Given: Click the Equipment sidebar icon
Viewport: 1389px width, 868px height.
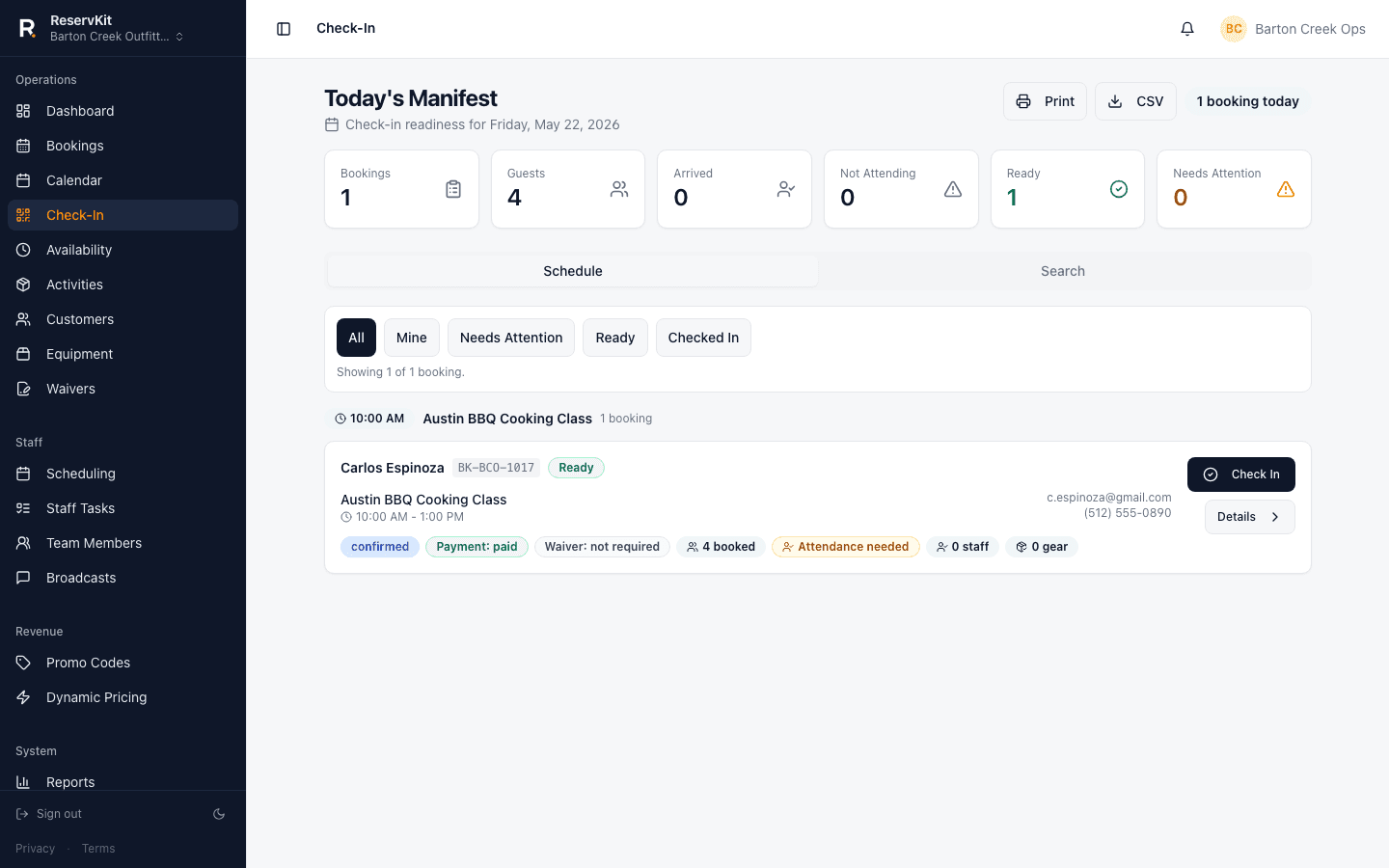Looking at the screenshot, I should 23,354.
